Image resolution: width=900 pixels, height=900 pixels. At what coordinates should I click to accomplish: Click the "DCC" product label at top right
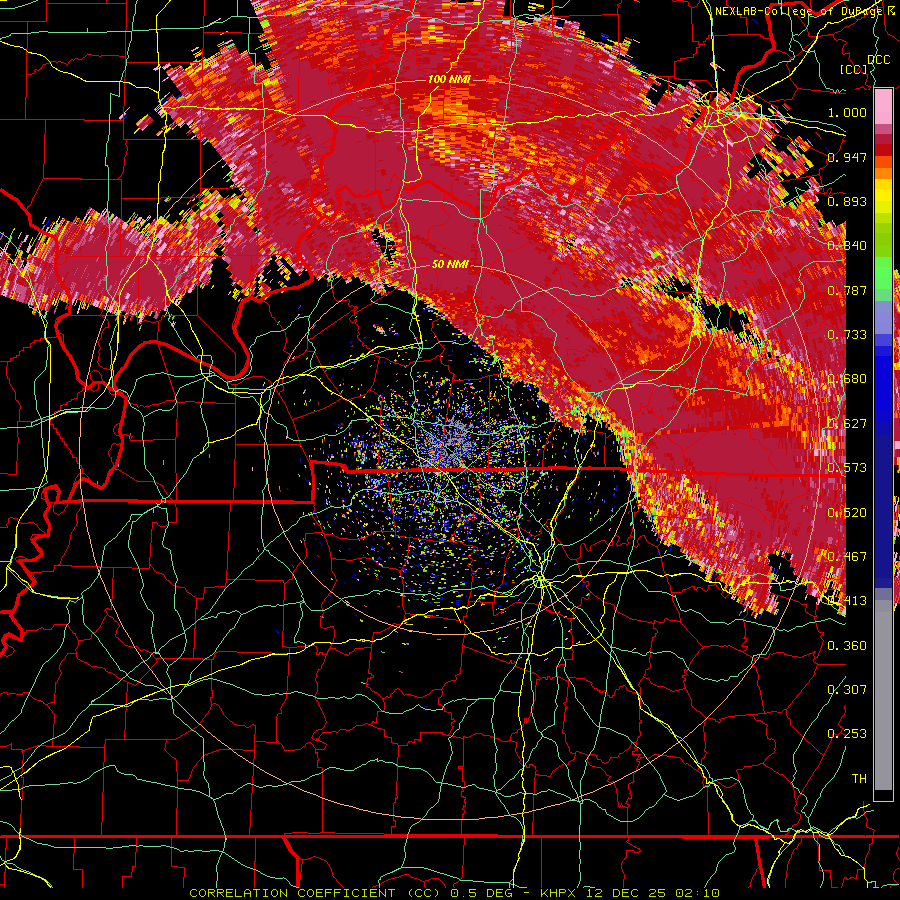point(879,60)
